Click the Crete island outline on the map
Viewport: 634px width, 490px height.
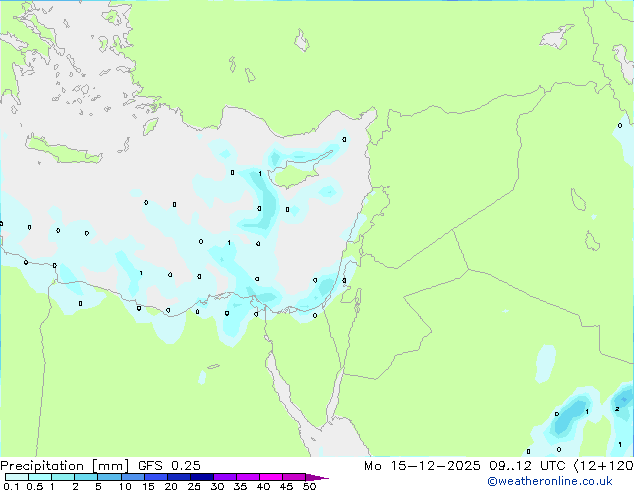point(63,149)
